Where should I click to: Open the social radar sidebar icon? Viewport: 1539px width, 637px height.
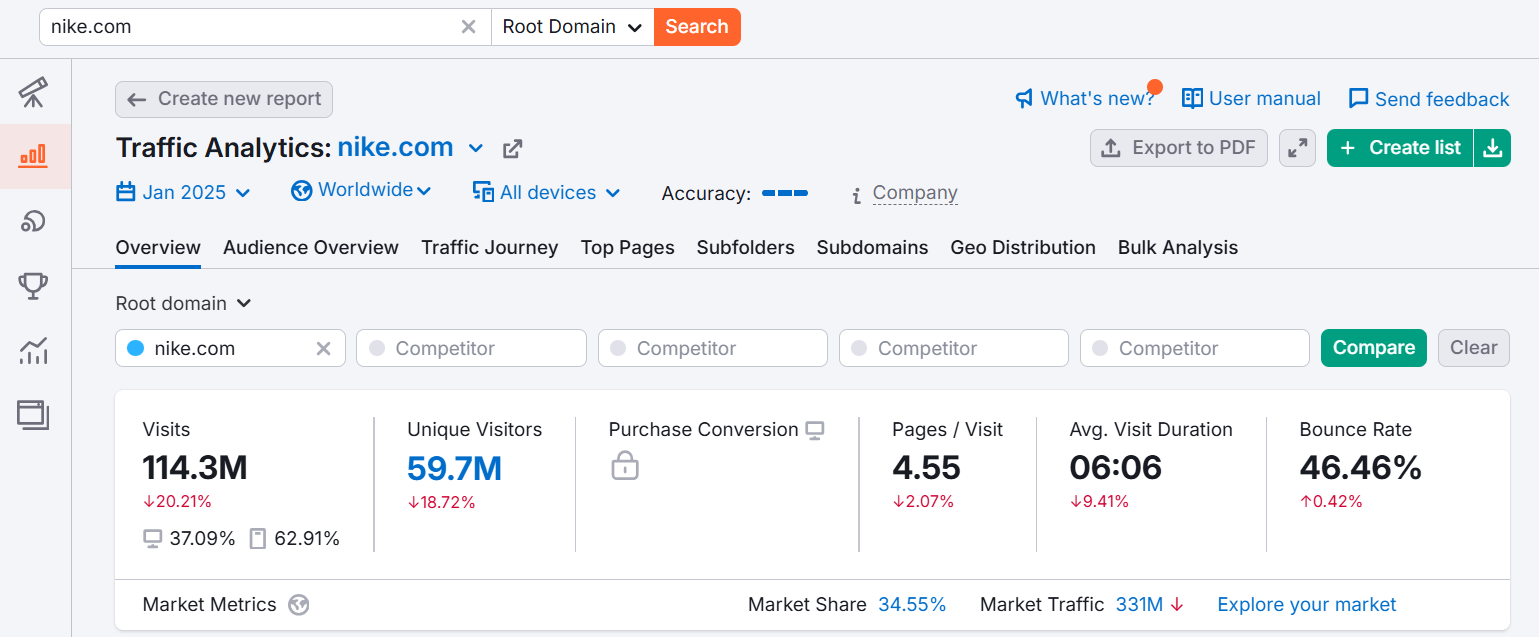[x=34, y=221]
